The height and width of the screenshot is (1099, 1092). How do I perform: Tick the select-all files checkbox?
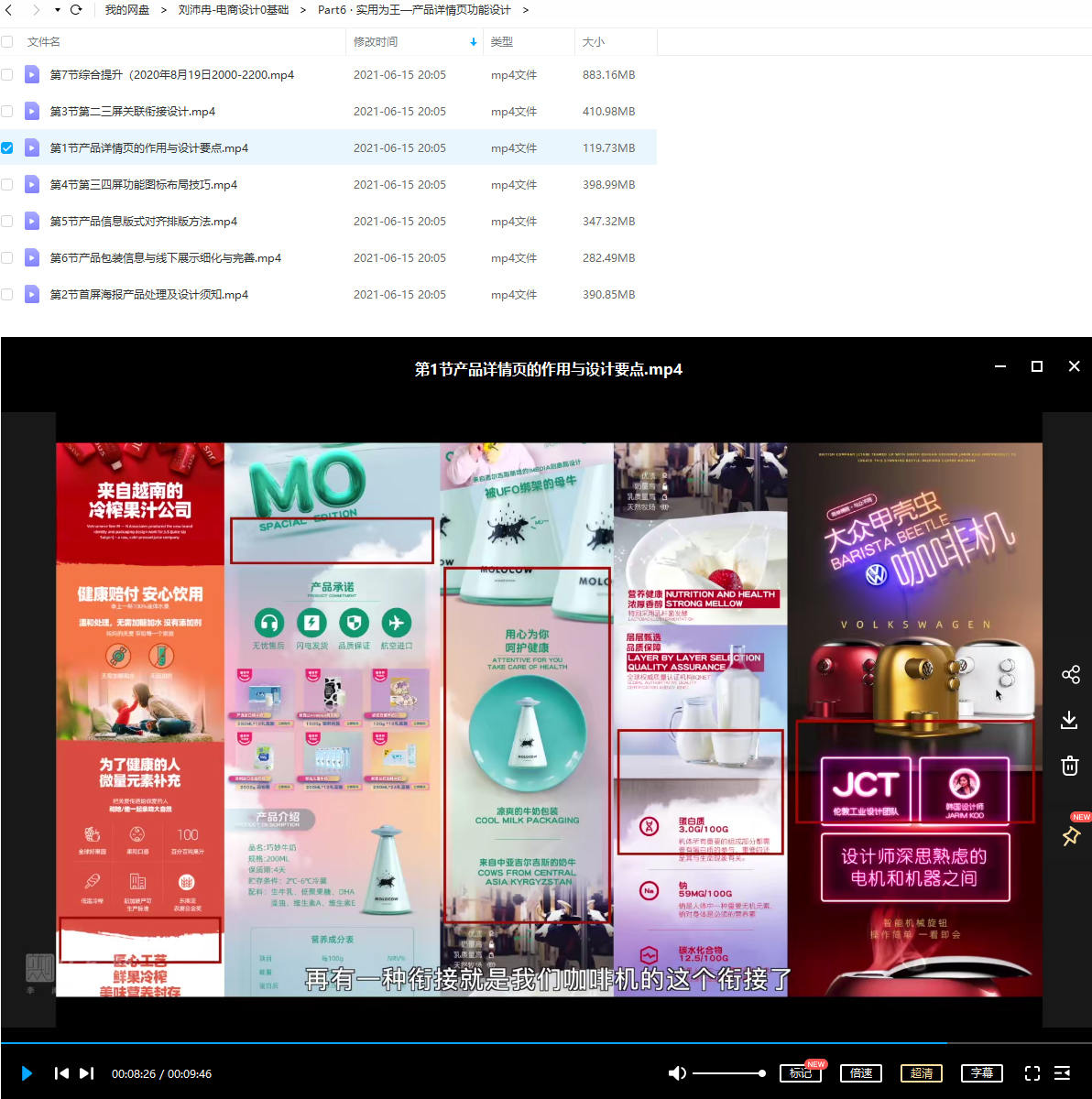7,42
